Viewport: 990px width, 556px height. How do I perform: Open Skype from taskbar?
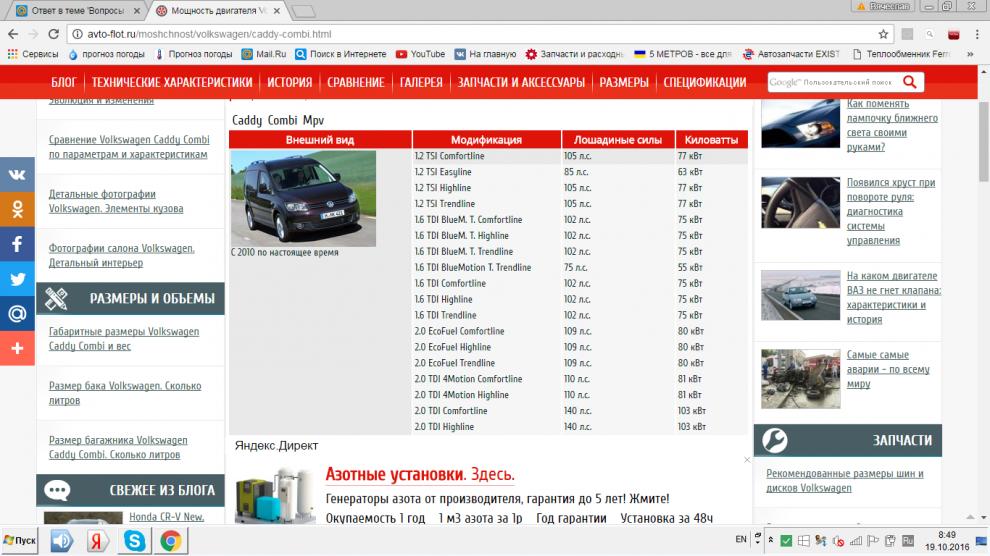(x=134, y=541)
